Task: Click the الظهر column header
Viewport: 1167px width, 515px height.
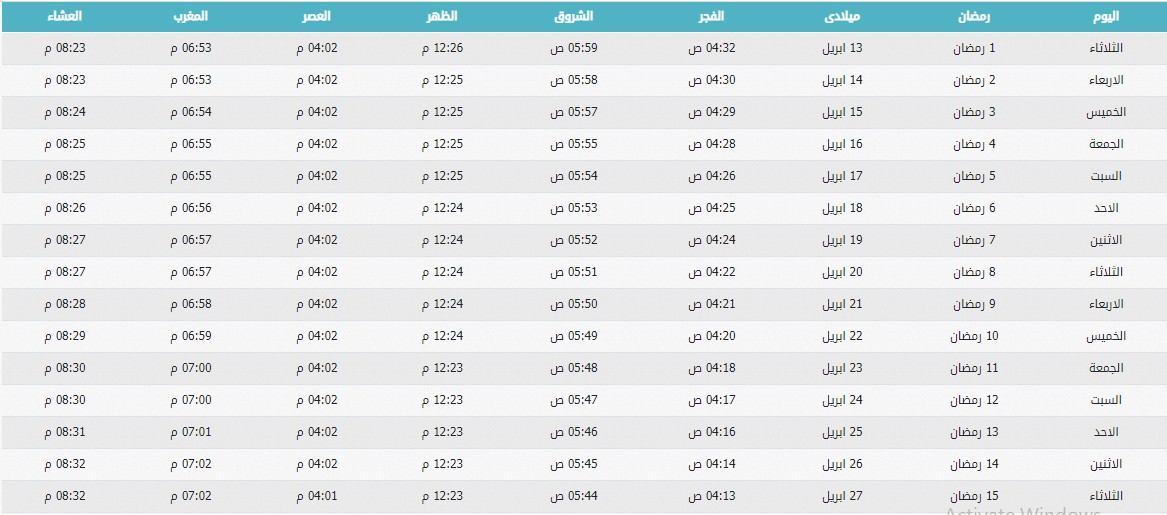Action: (x=442, y=16)
